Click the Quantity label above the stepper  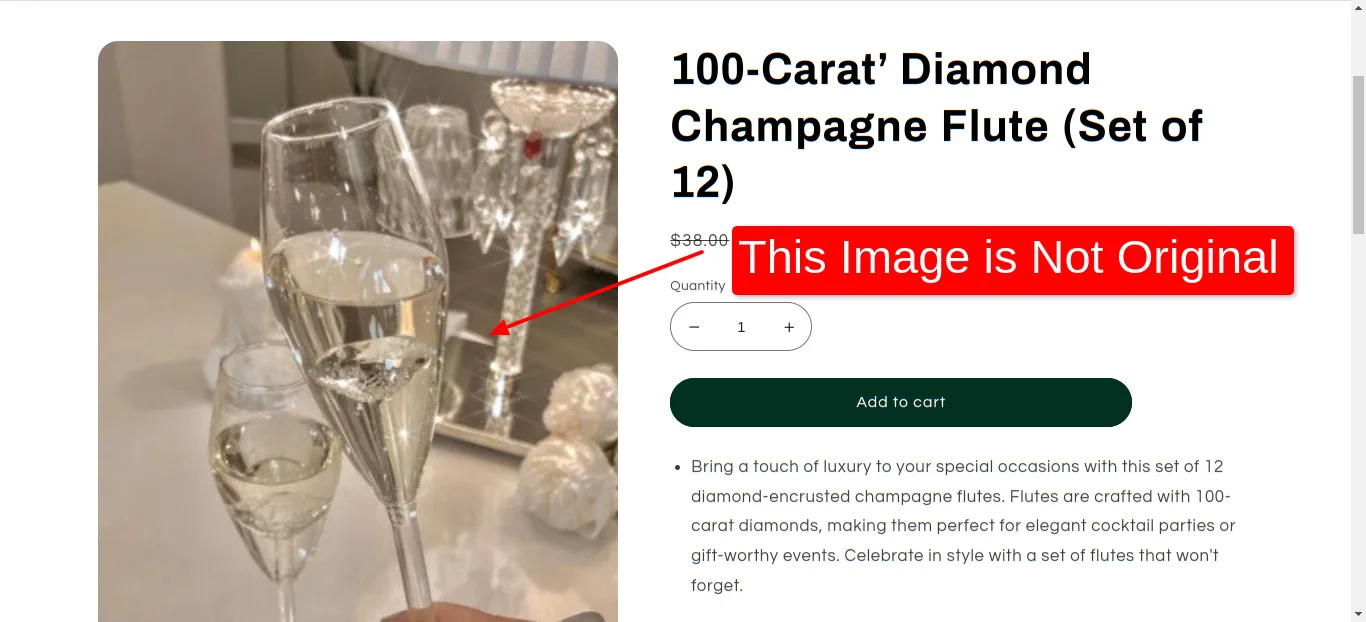point(698,285)
